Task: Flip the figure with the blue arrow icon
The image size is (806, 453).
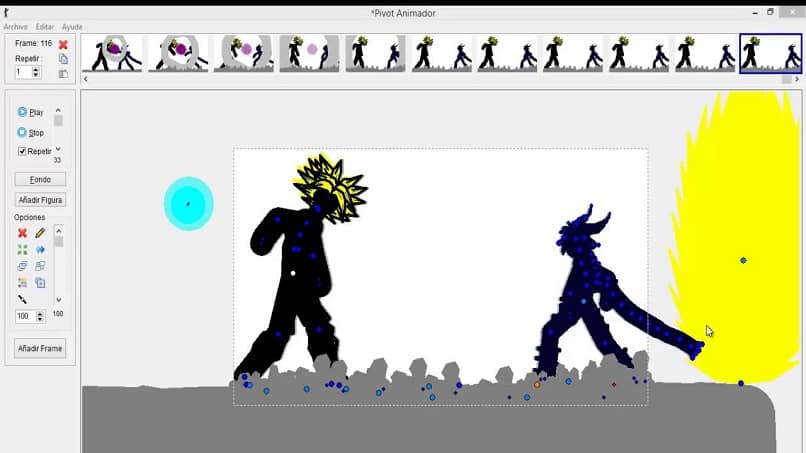Action: (x=40, y=250)
